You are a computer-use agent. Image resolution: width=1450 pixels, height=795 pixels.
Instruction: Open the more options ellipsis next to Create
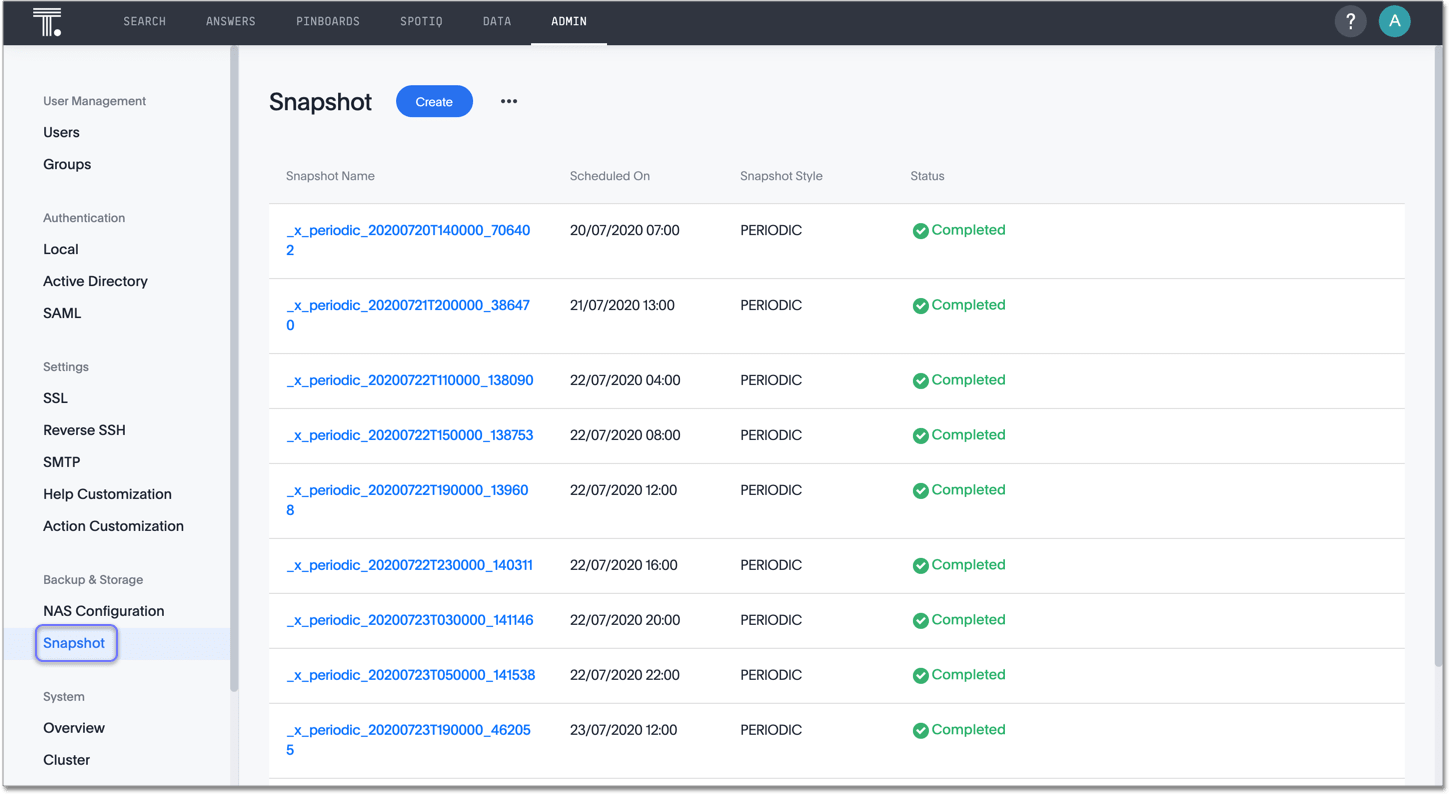508,101
